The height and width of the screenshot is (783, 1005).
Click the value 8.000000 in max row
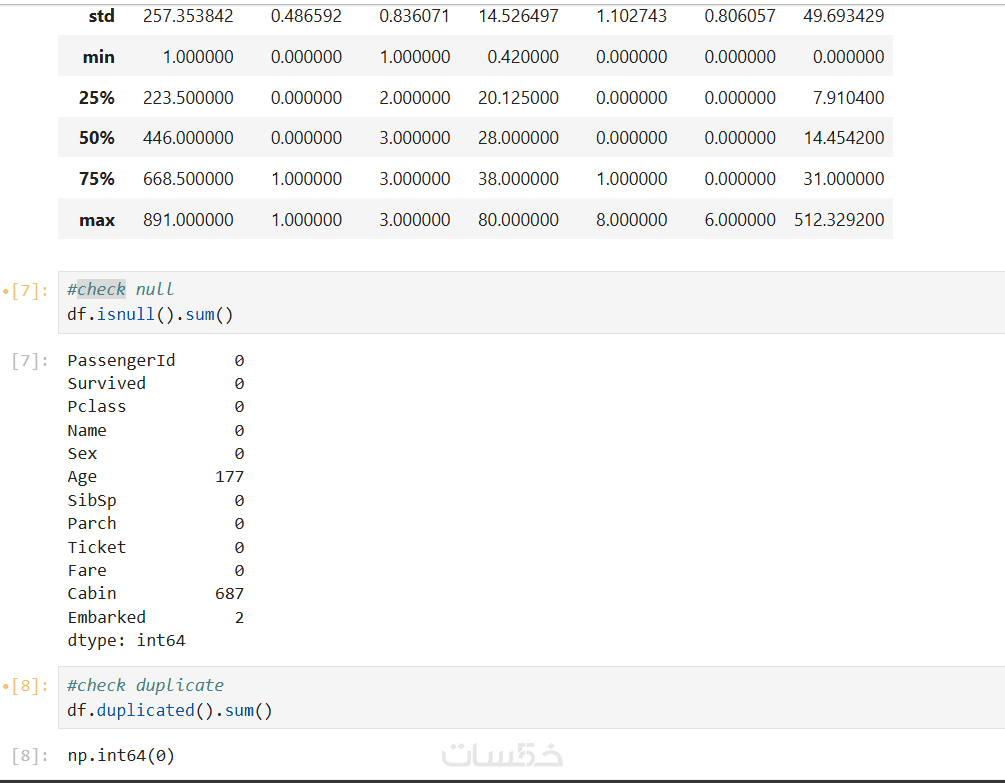[x=631, y=220]
